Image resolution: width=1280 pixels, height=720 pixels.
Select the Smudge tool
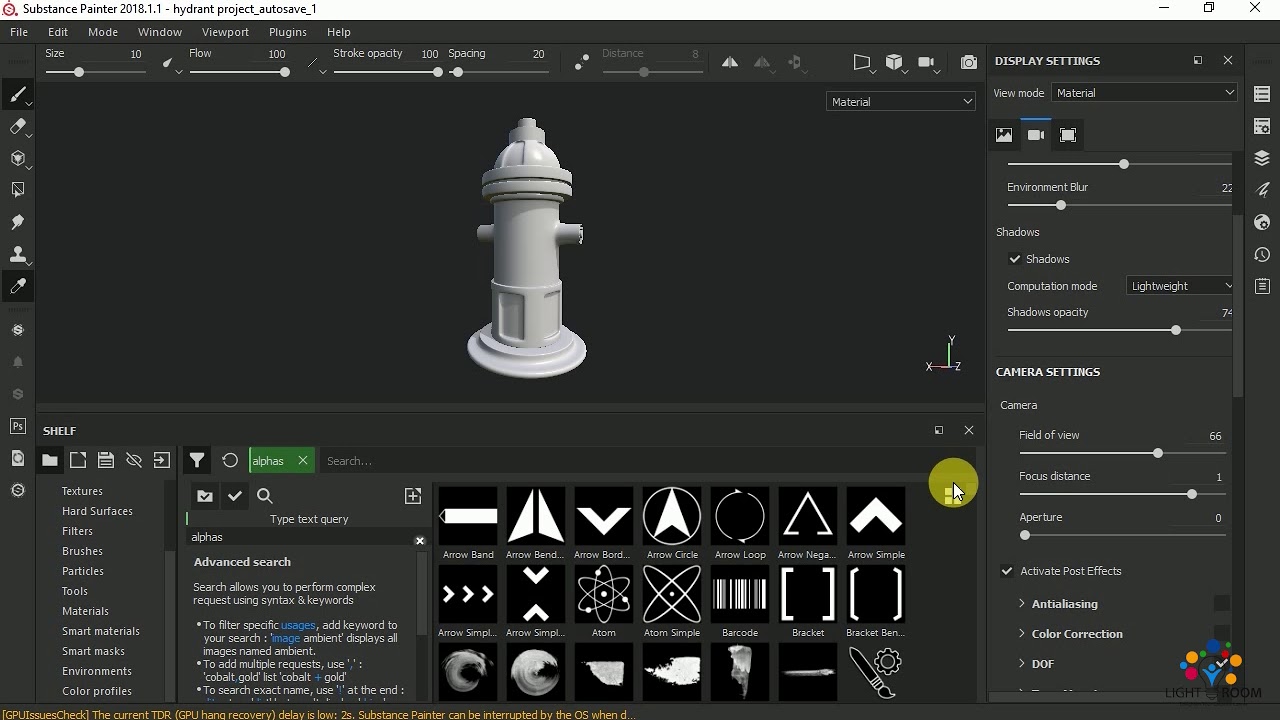click(17, 222)
